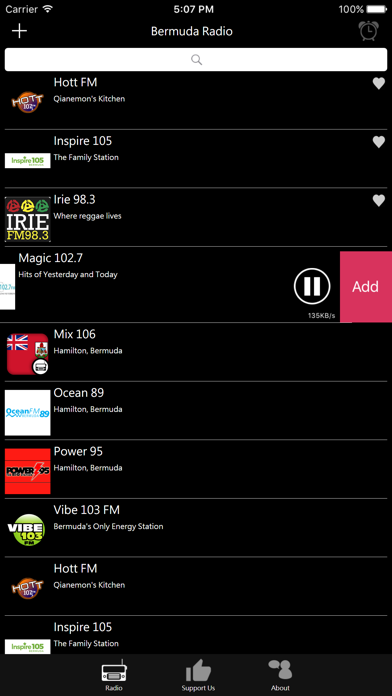
Task: Toggle the heart for Irie 98.3
Action: pyautogui.click(x=378, y=201)
